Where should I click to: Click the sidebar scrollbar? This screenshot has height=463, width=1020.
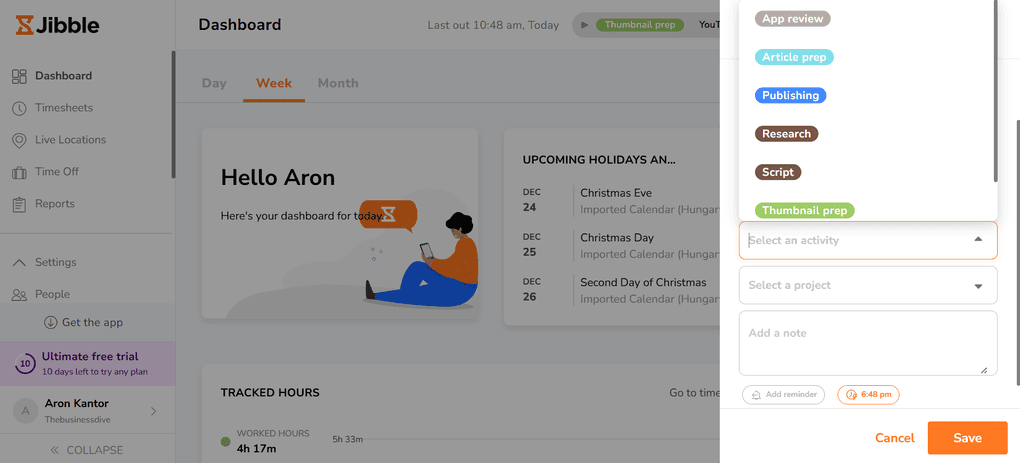pos(173,114)
